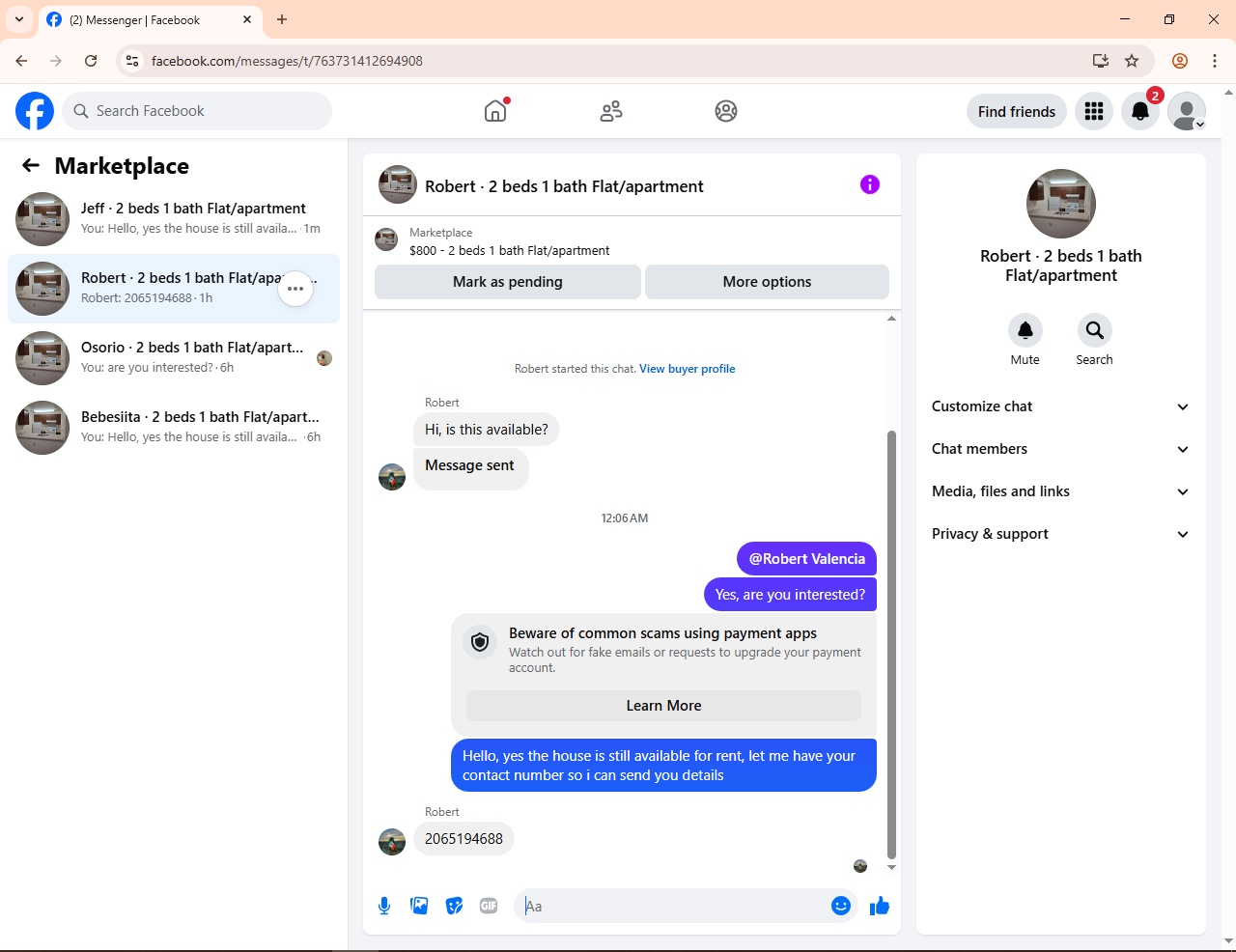Click Find friends button
Image resolution: width=1236 pixels, height=952 pixels.
(x=1017, y=111)
